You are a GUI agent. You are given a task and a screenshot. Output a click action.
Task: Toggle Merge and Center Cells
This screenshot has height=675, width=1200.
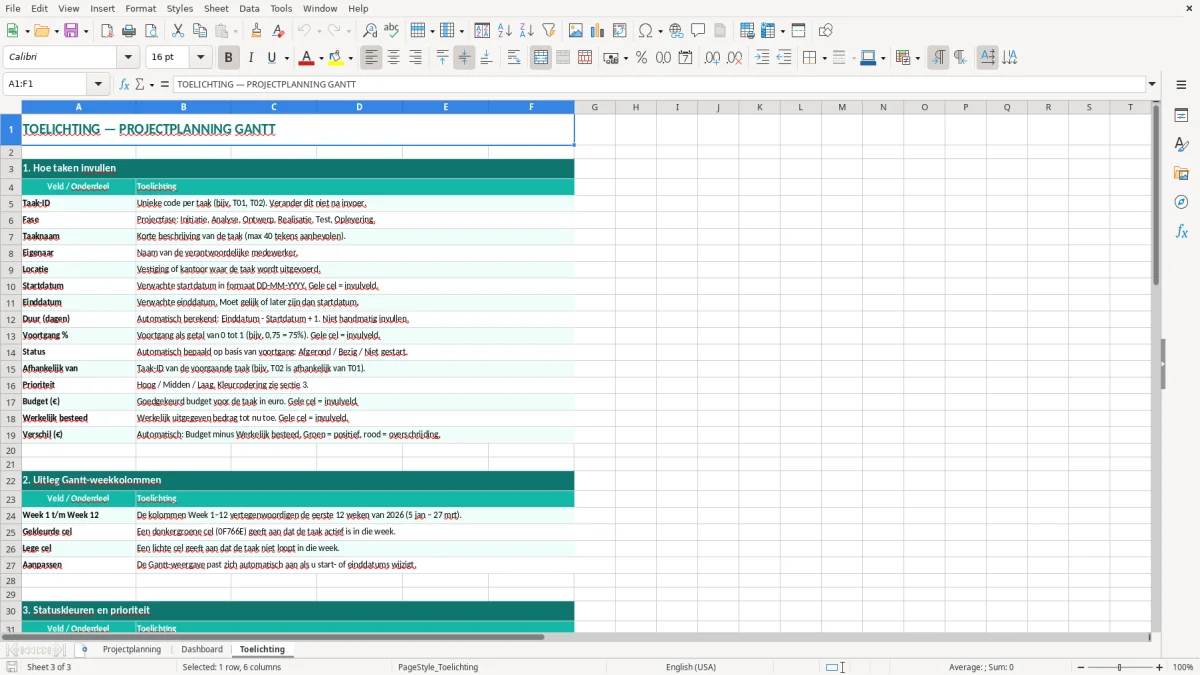pyautogui.click(x=541, y=58)
